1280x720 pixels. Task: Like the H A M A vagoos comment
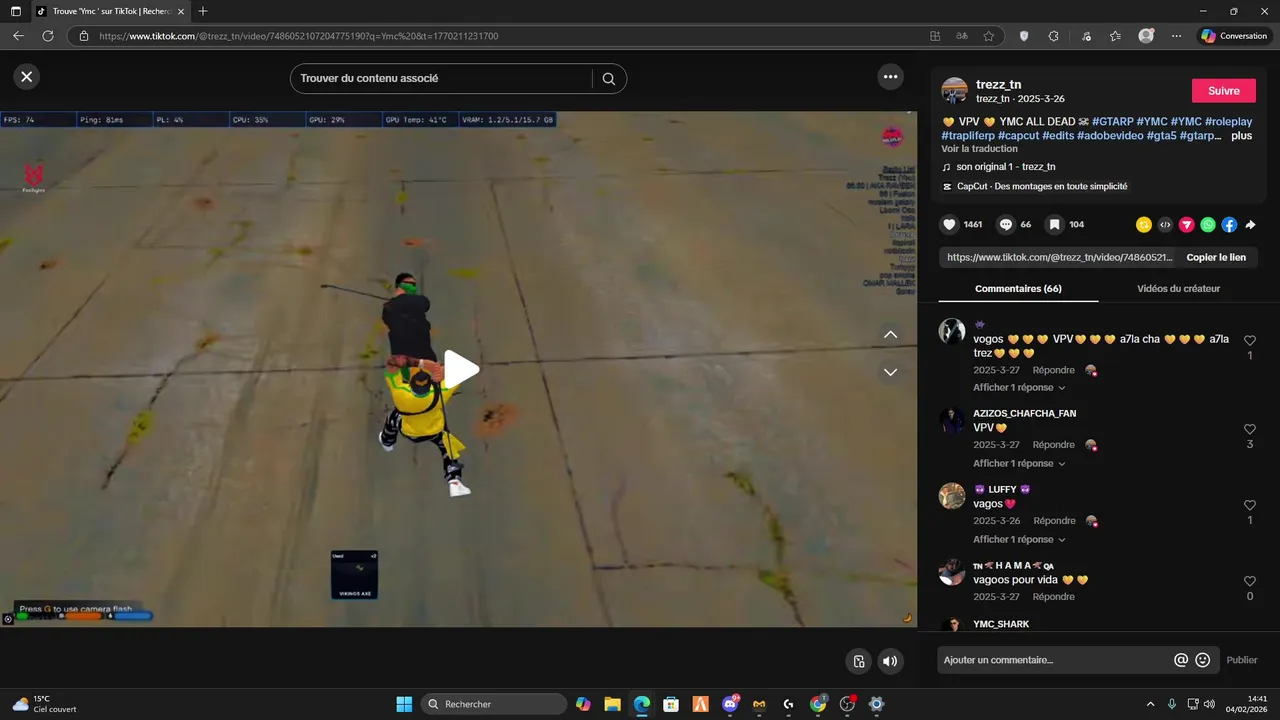1249,581
